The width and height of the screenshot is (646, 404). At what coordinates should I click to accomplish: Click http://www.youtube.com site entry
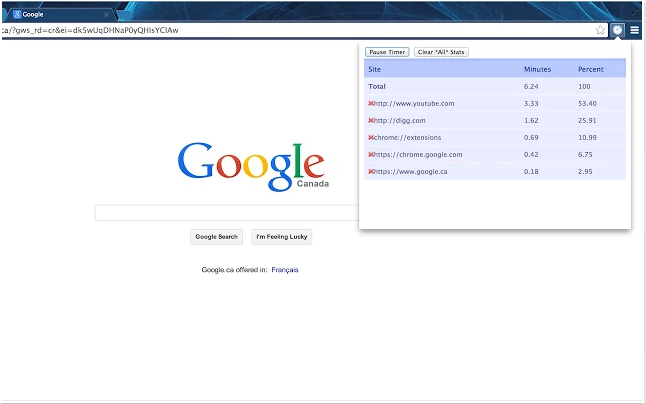414,103
